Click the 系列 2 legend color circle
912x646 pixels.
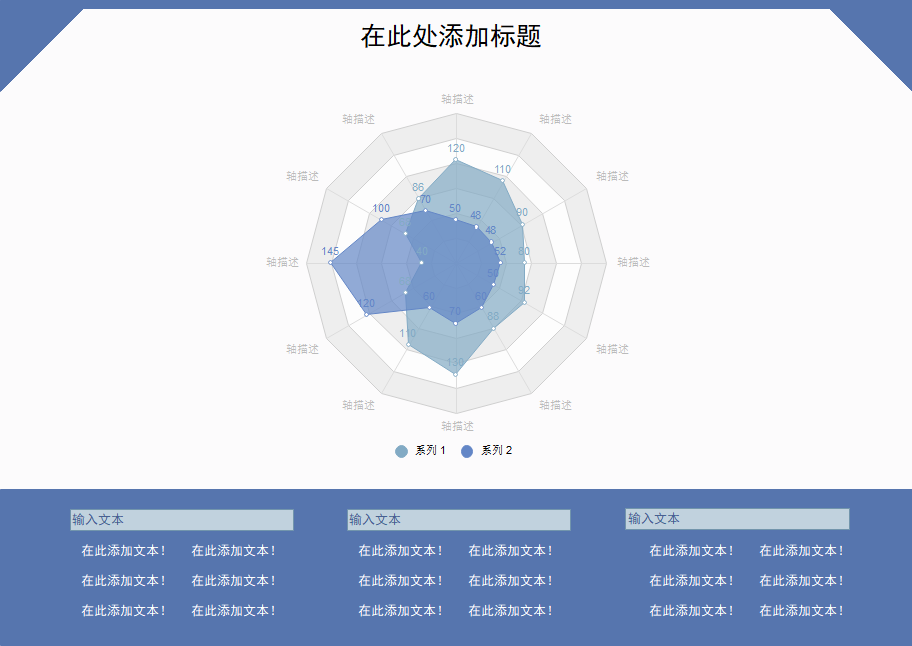click(467, 451)
